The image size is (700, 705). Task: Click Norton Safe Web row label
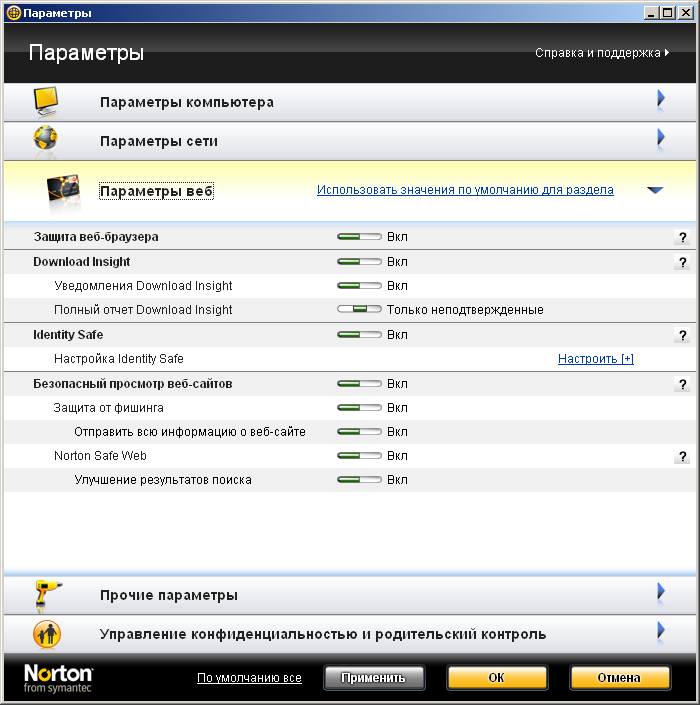100,456
